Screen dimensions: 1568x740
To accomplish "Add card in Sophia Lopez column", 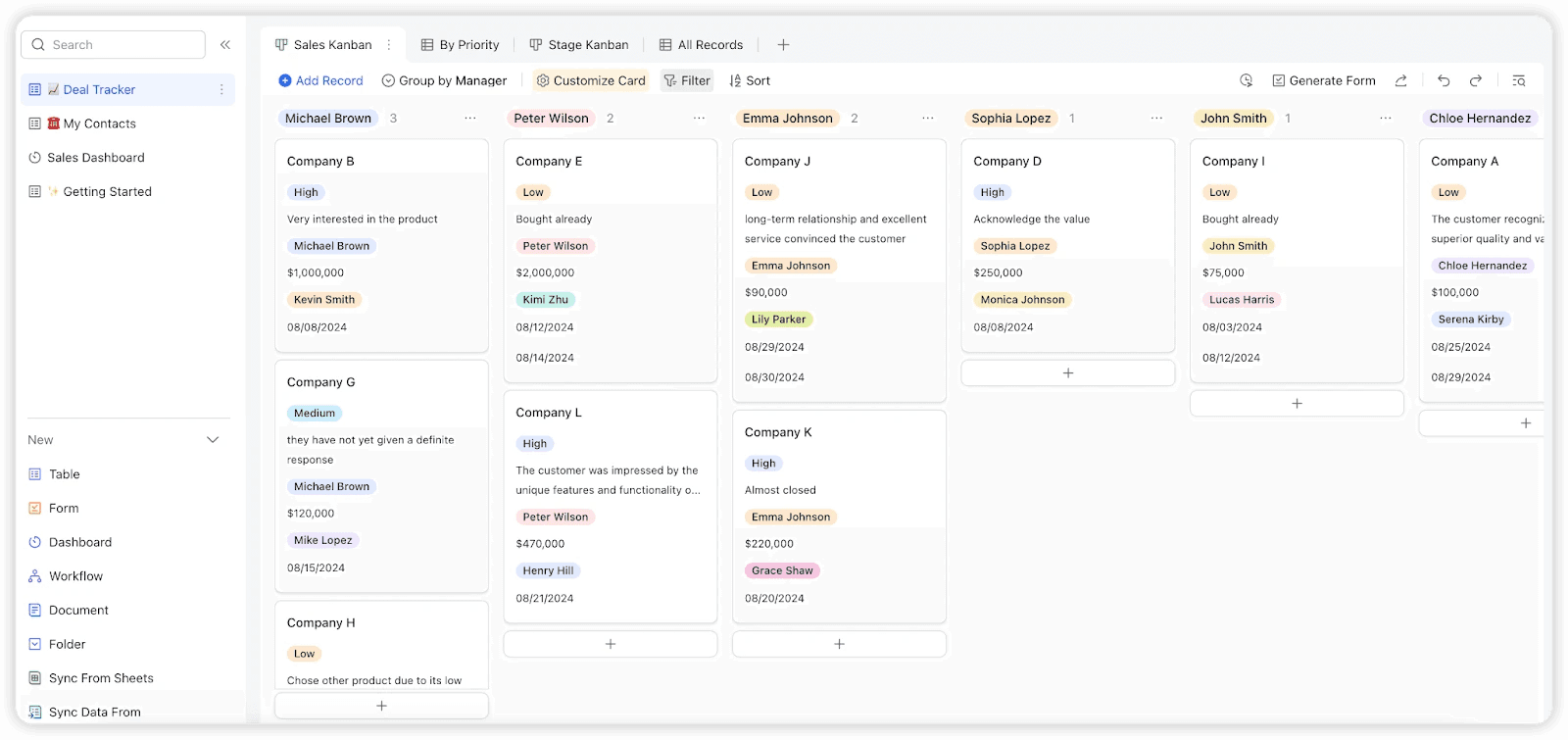I will (1068, 373).
